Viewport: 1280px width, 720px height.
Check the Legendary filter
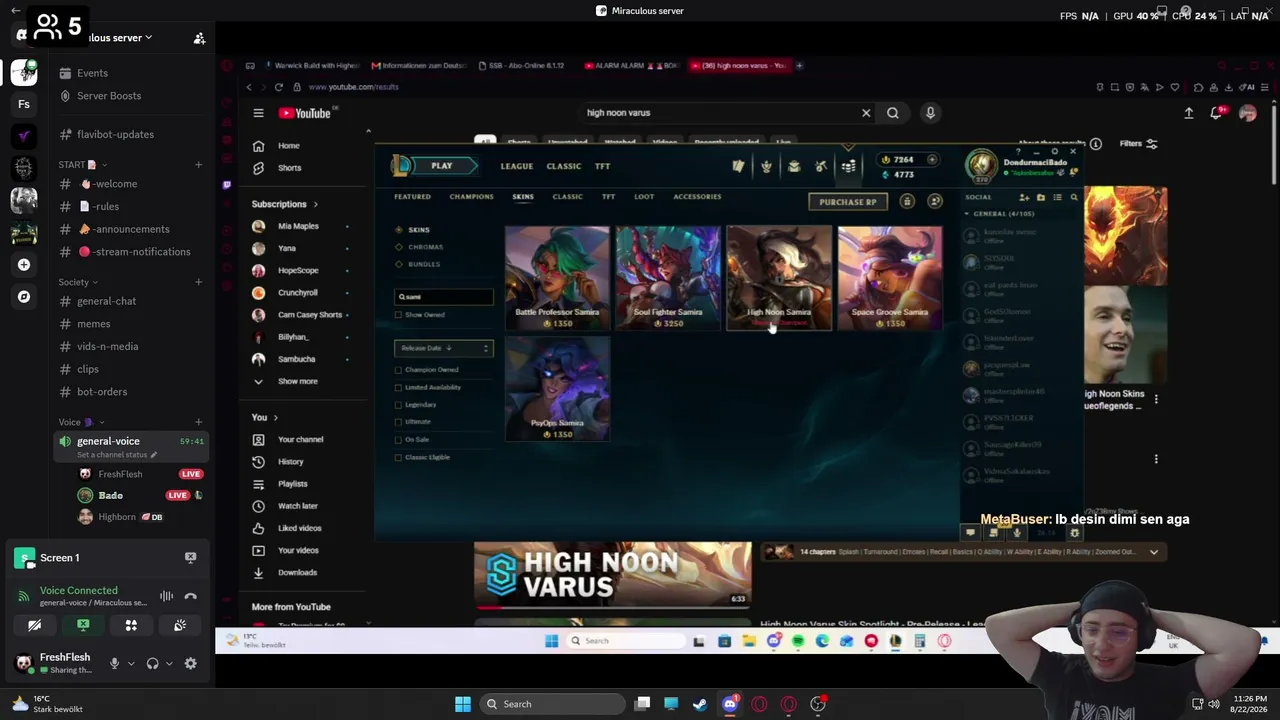coord(398,405)
